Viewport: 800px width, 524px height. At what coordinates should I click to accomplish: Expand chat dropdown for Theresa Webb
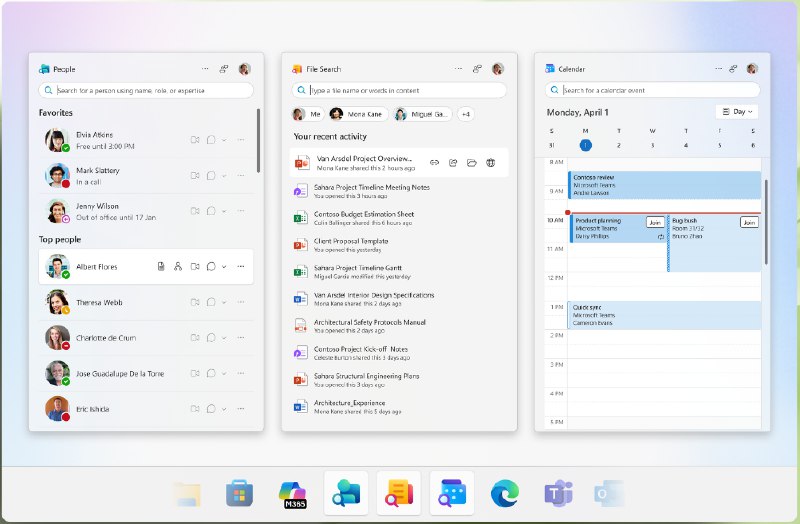[224, 302]
